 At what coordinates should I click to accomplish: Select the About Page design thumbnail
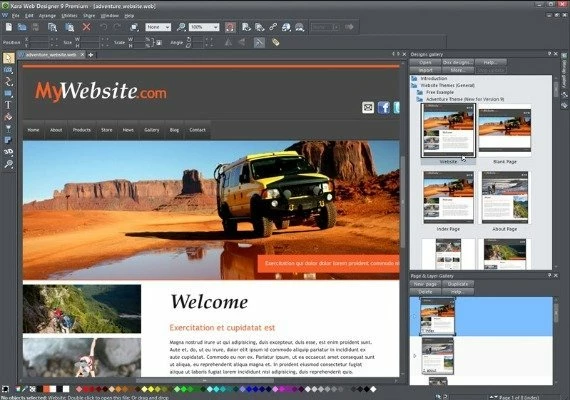505,197
